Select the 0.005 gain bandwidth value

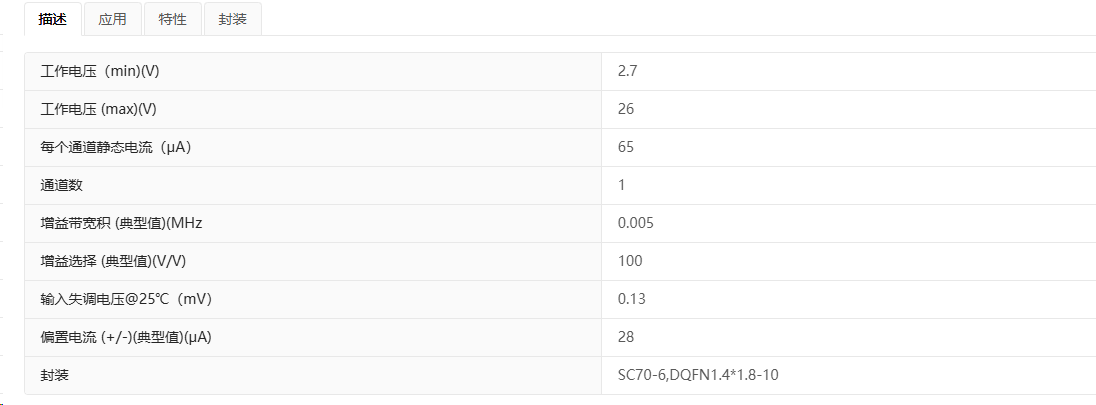635,223
